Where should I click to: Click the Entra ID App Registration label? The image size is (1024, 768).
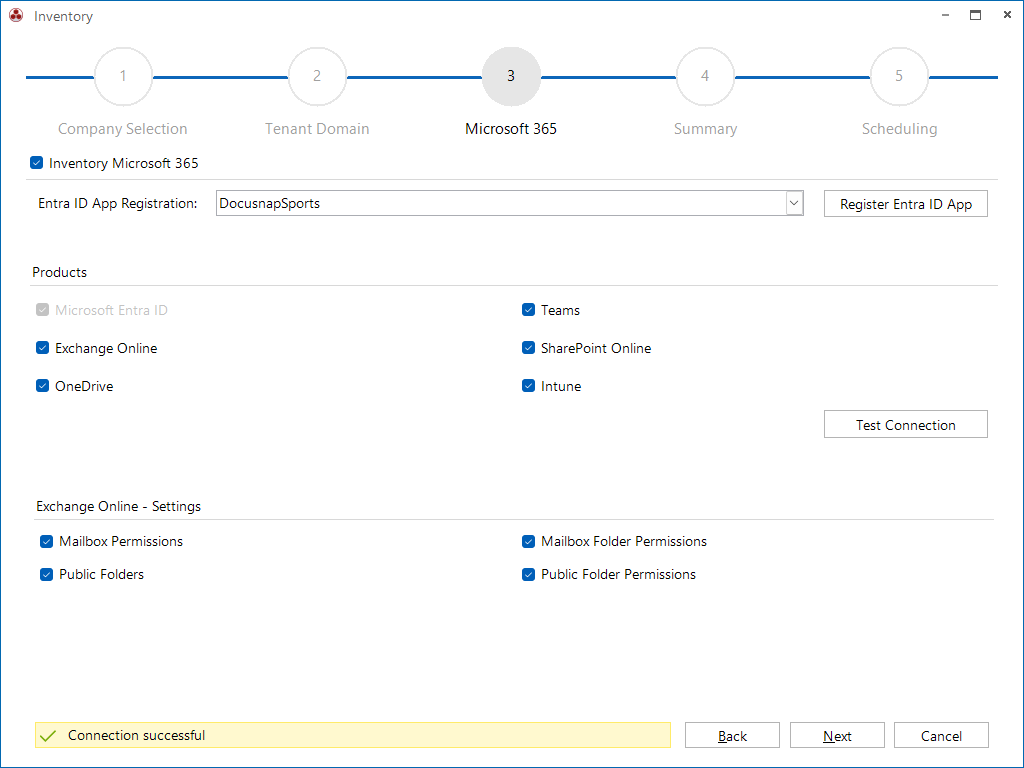click(x=118, y=203)
